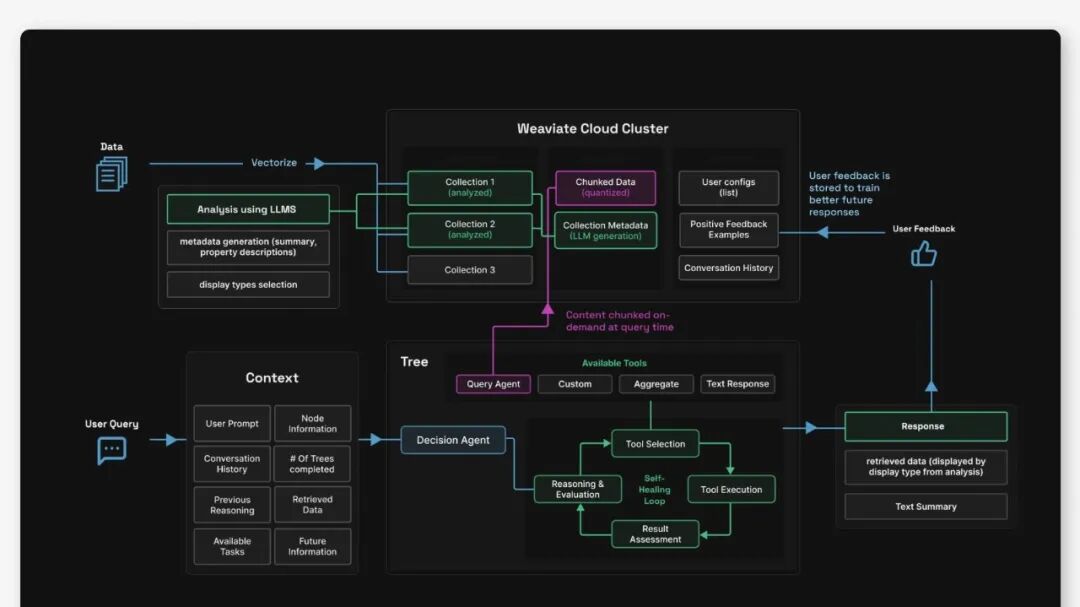Click the User Feedback thumbs-up icon
Screen dimensions: 1080x607
click(924, 254)
